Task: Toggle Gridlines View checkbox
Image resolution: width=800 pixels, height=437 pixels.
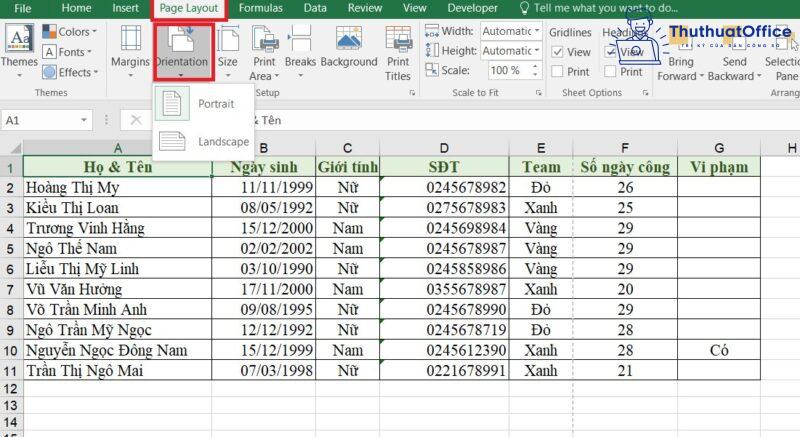Action: click(x=557, y=52)
